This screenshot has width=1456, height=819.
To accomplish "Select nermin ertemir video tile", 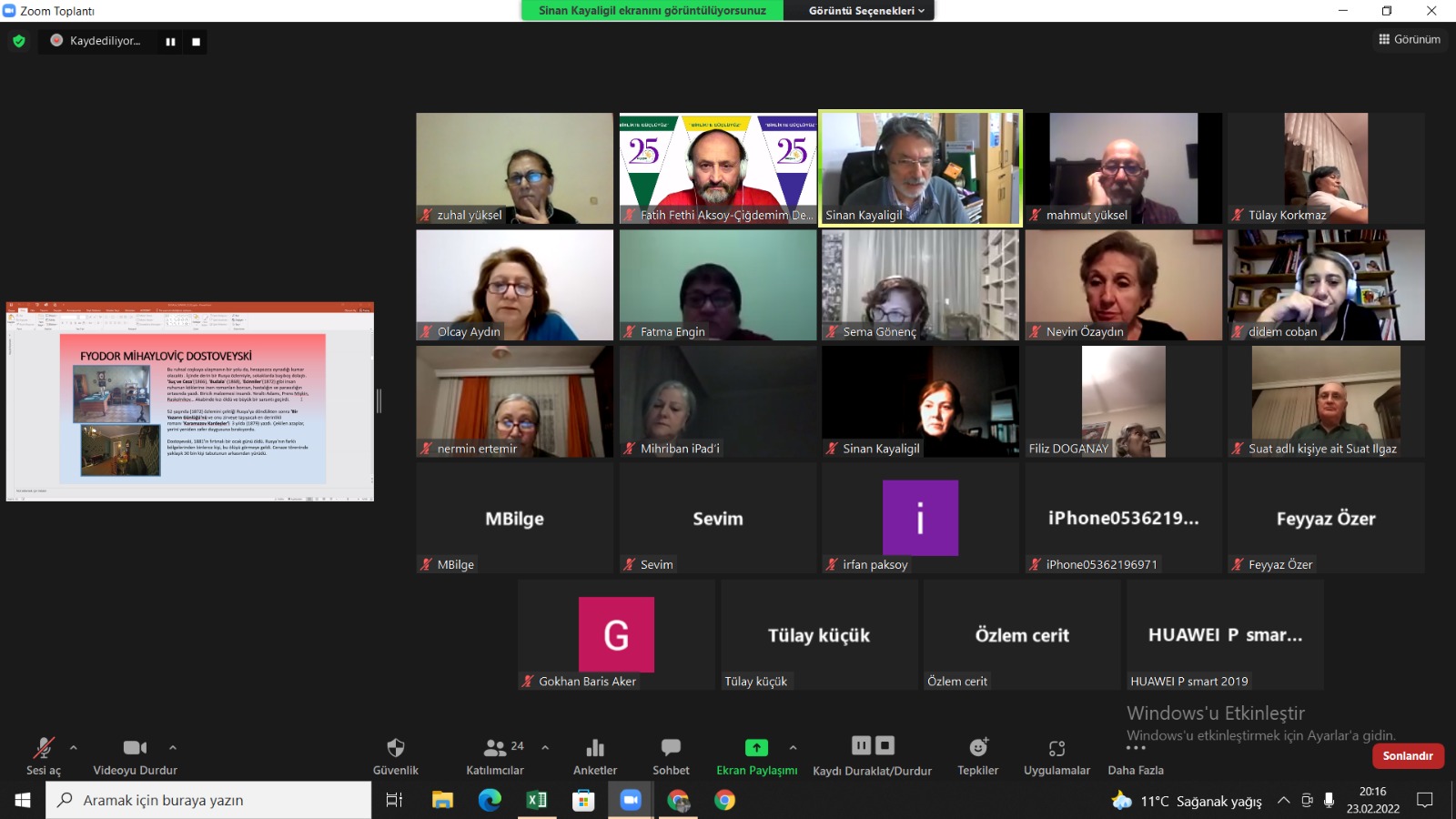I will (514, 401).
